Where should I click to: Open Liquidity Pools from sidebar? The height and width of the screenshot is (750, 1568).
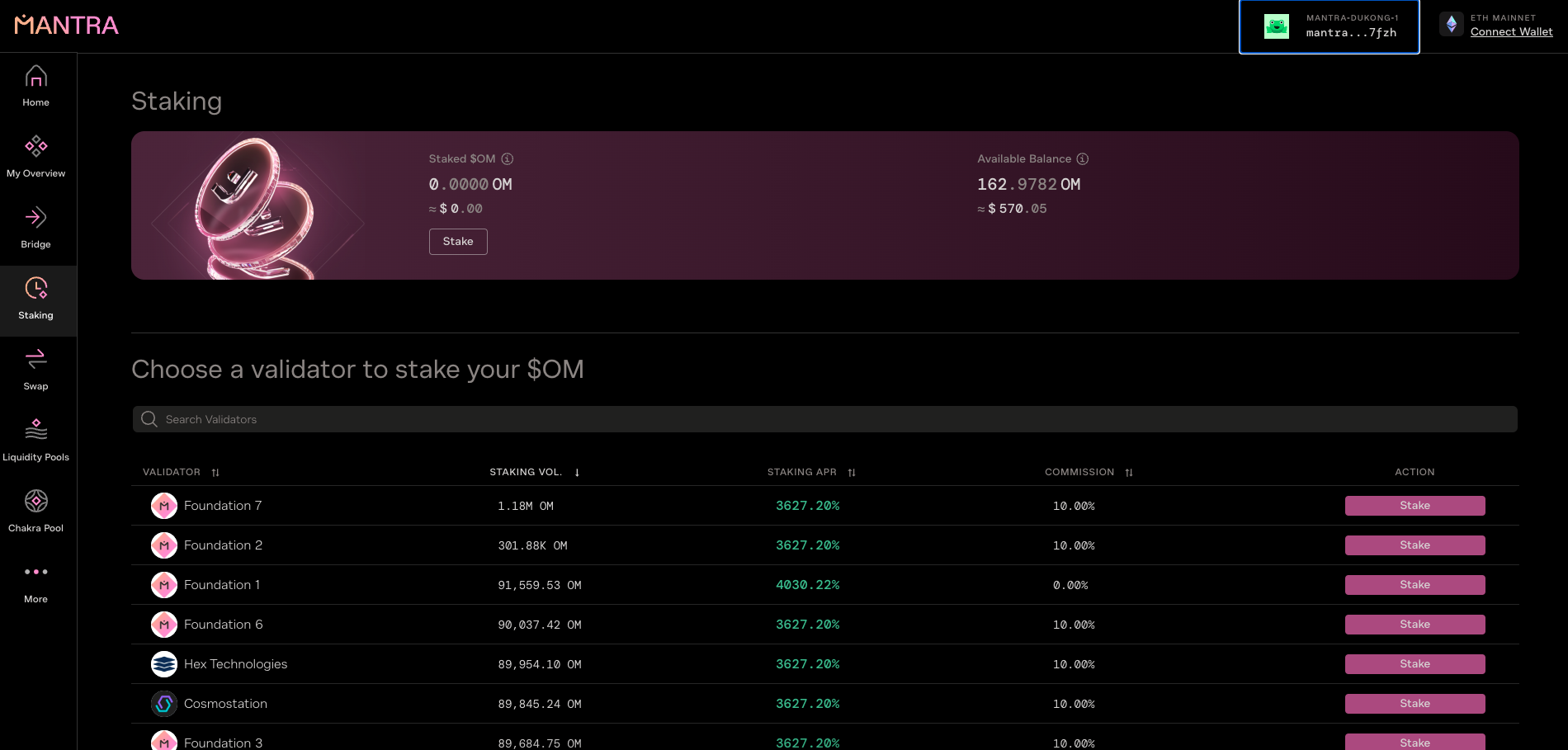tap(35, 431)
